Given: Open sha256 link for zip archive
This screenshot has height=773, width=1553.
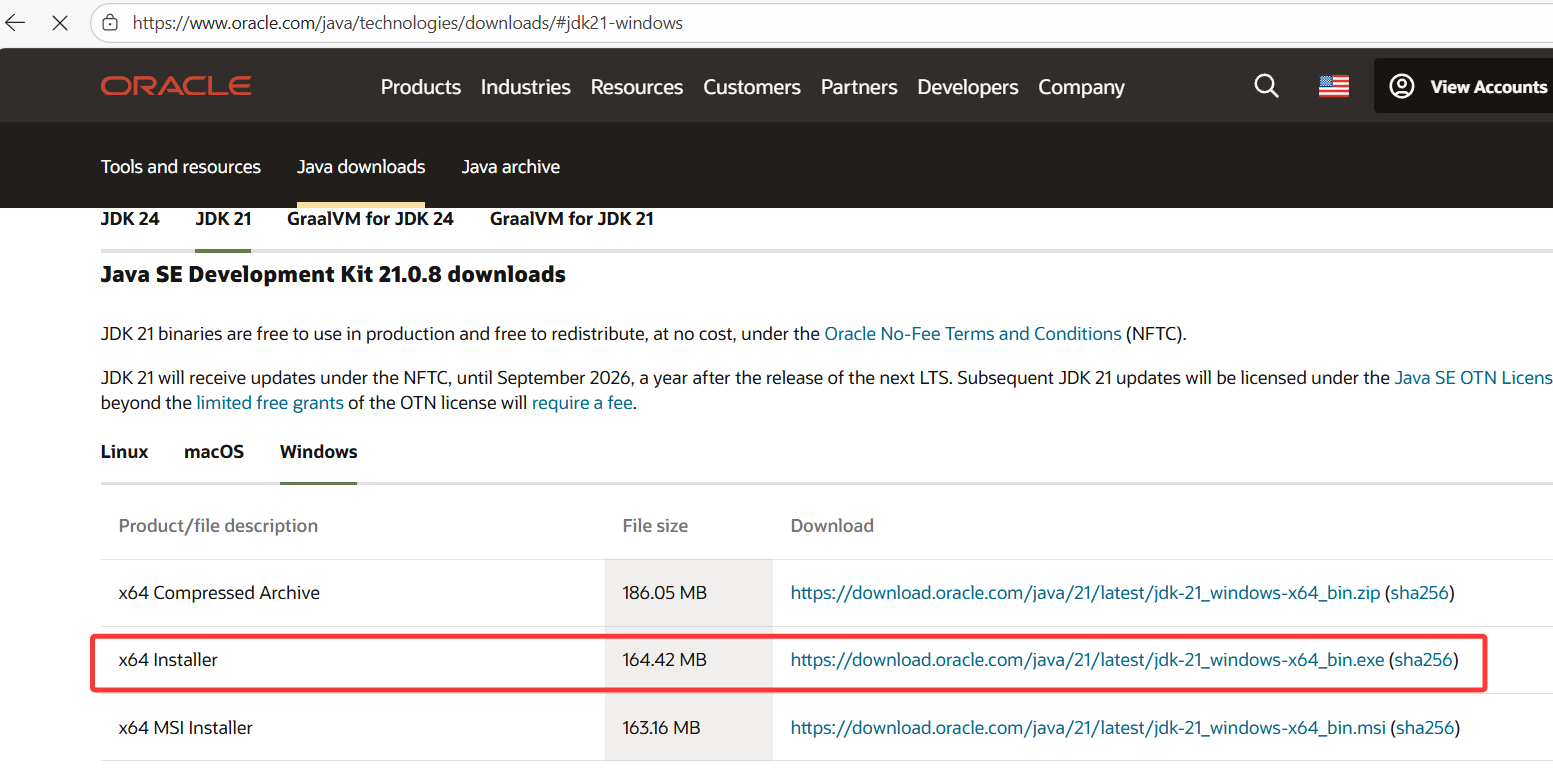Looking at the screenshot, I should pyautogui.click(x=1419, y=593).
